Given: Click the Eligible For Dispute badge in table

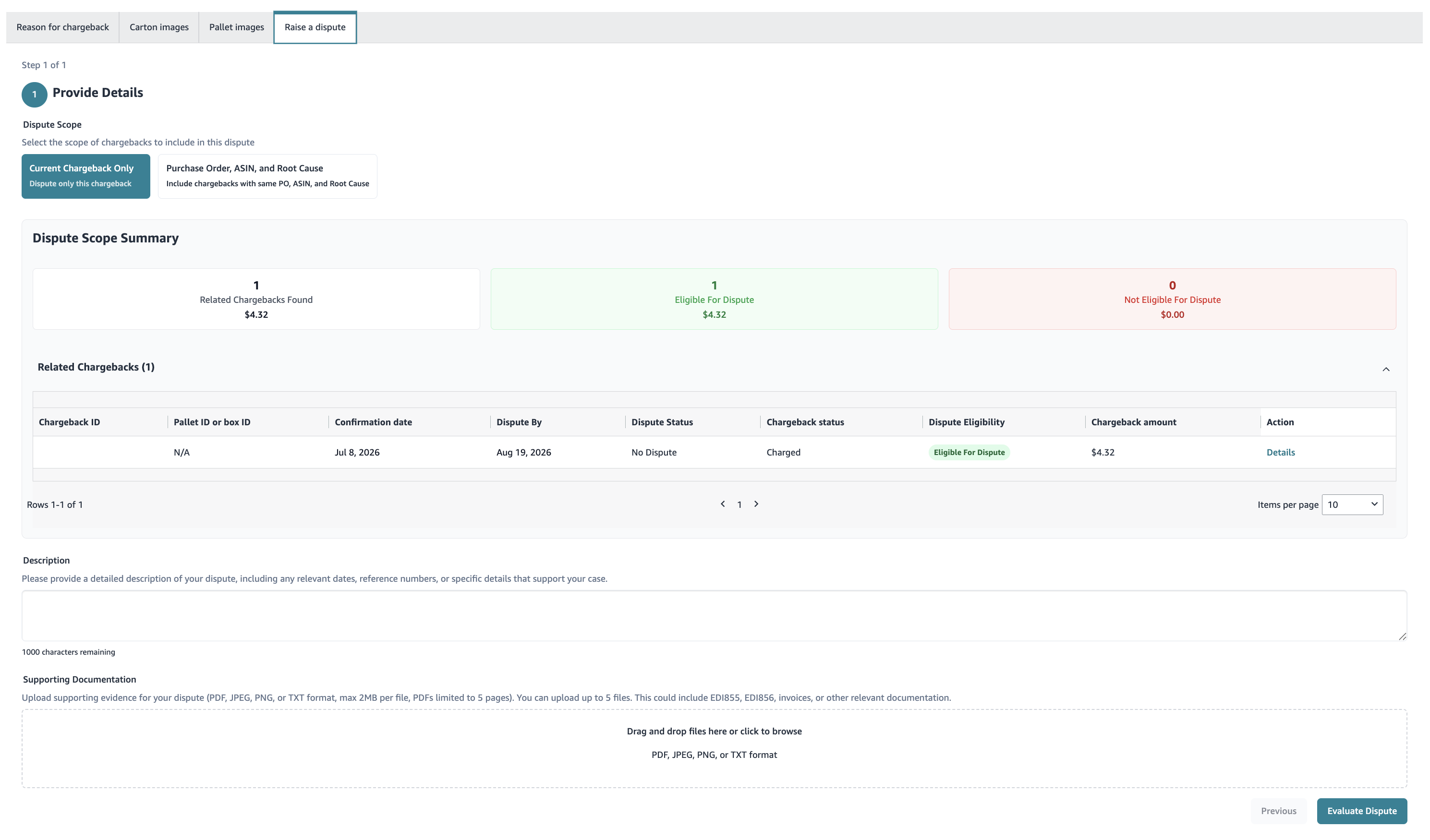Looking at the screenshot, I should point(969,452).
